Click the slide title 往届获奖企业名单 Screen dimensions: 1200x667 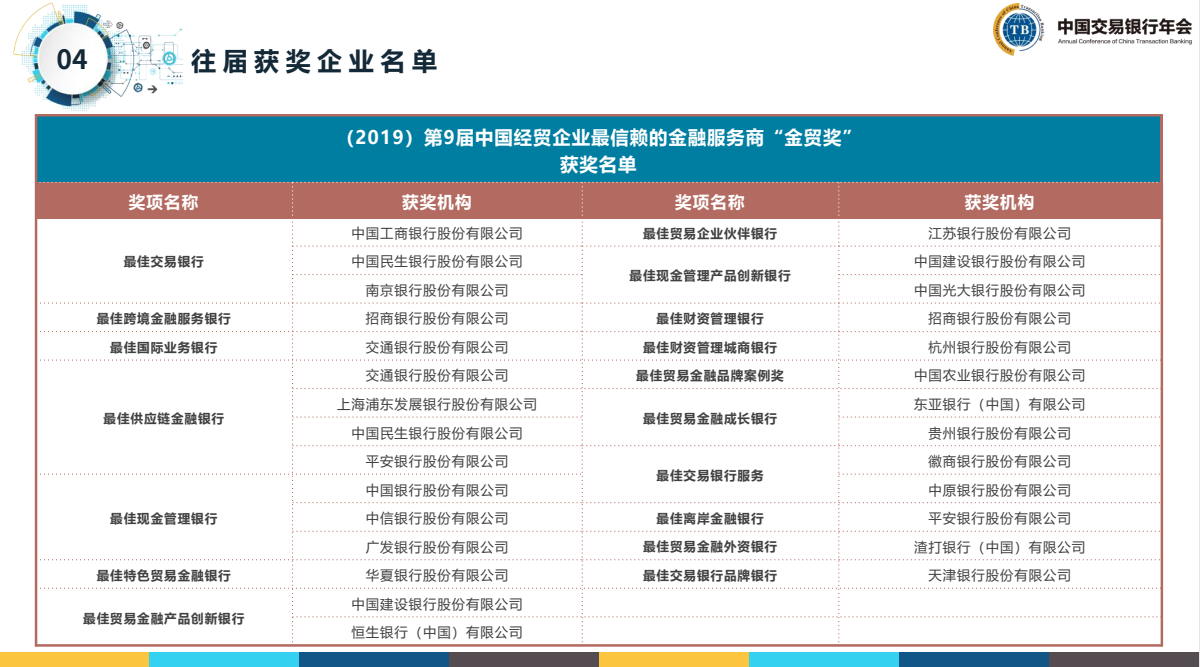[314, 61]
